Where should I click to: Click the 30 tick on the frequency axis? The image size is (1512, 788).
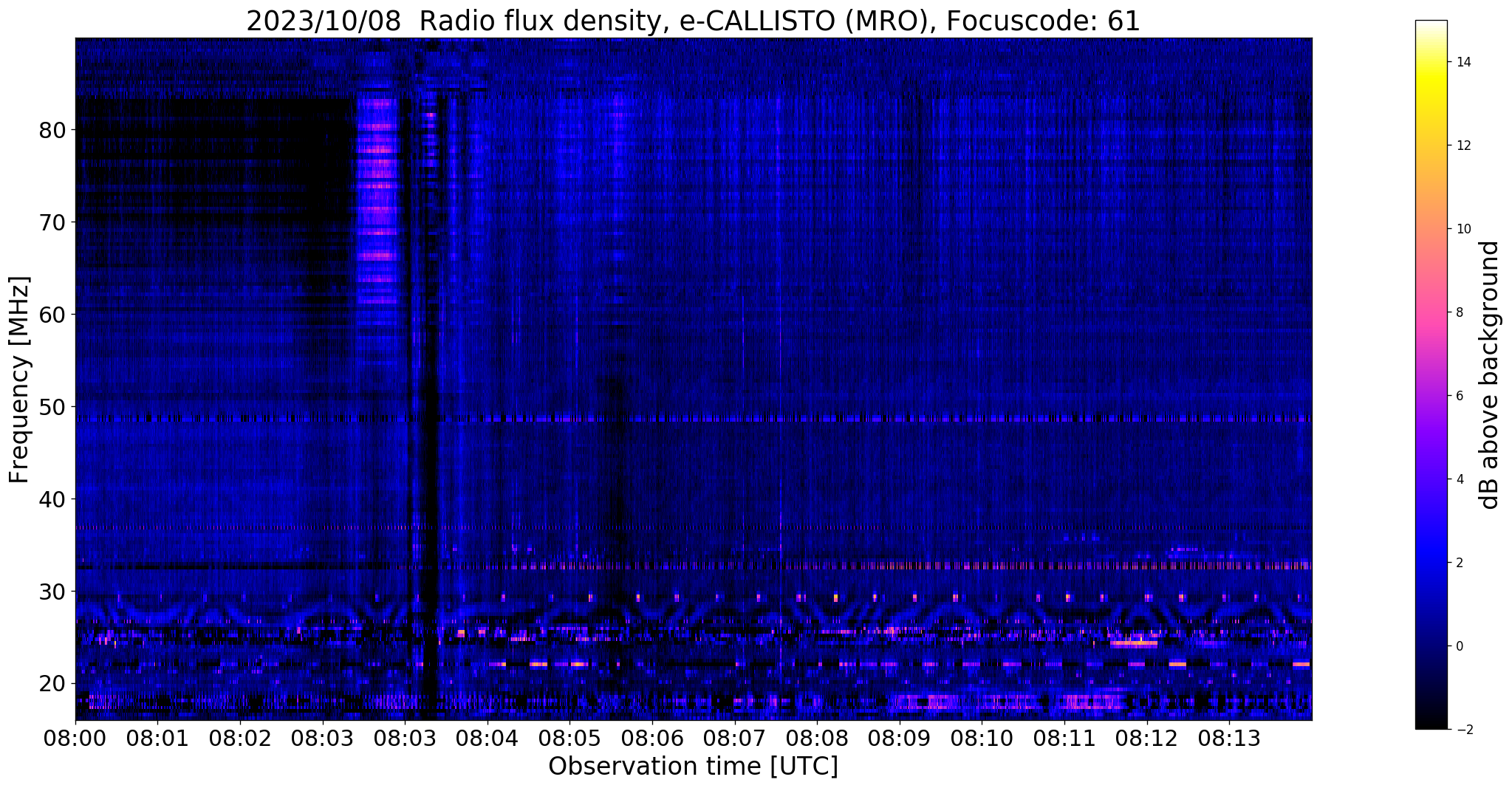(52, 592)
